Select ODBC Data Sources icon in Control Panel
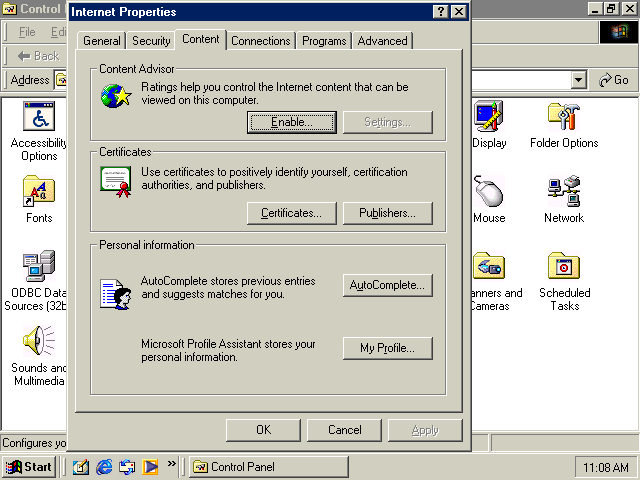The image size is (640, 480). [x=39, y=266]
